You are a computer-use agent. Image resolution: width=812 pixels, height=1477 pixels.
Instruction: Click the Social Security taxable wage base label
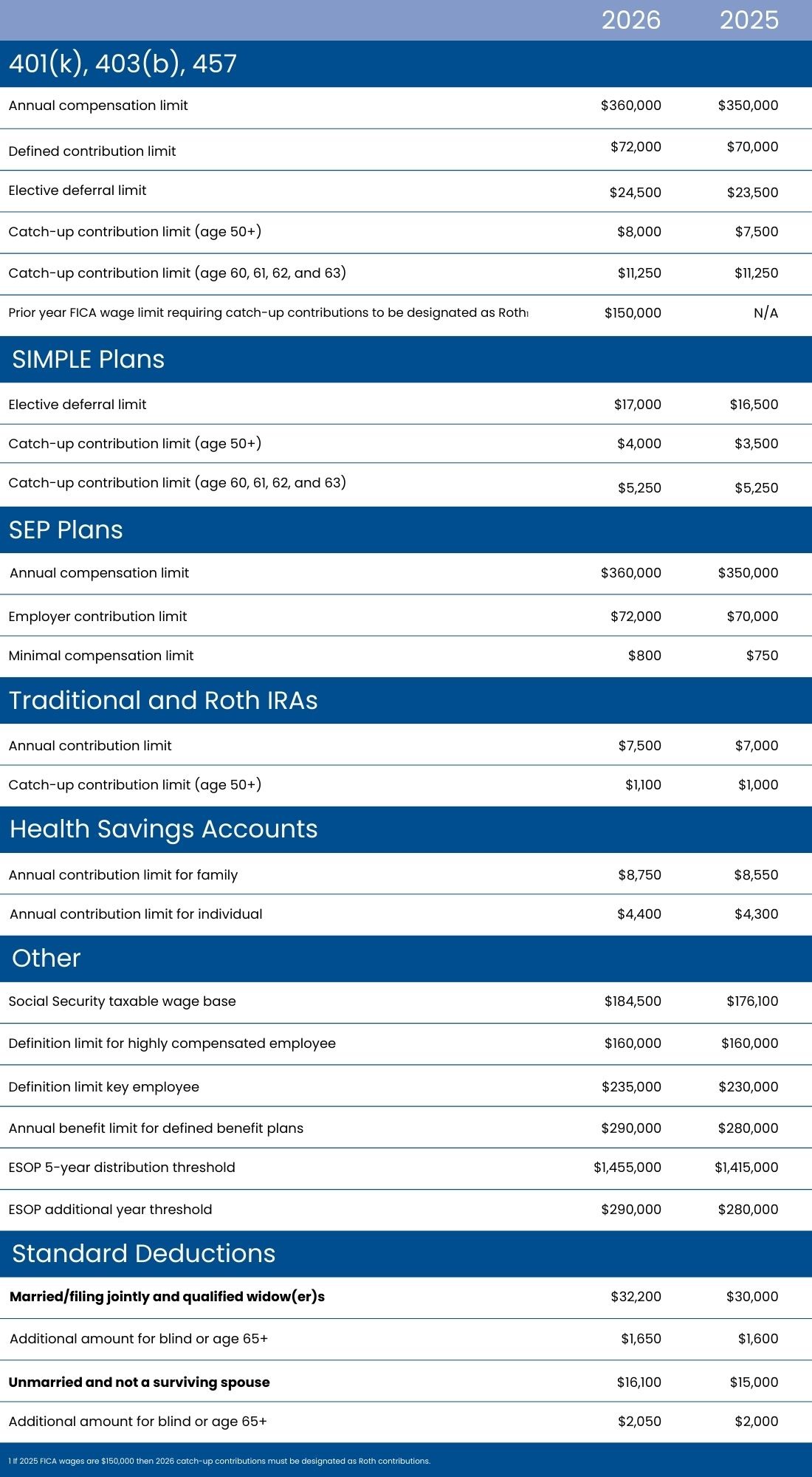click(x=122, y=1001)
